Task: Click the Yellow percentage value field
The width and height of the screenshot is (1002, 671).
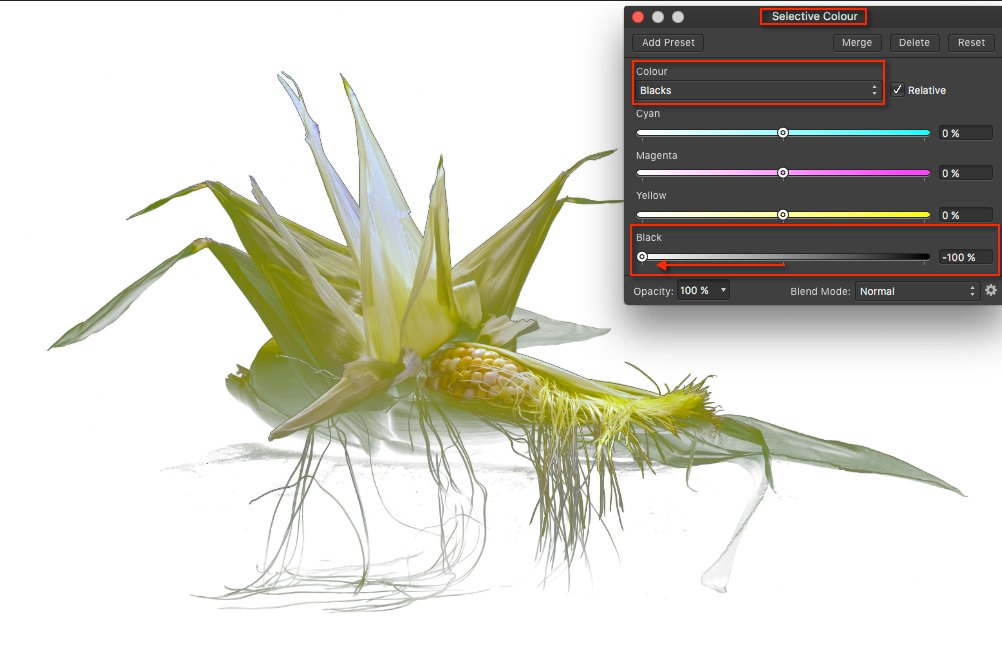Action: [x=965, y=215]
